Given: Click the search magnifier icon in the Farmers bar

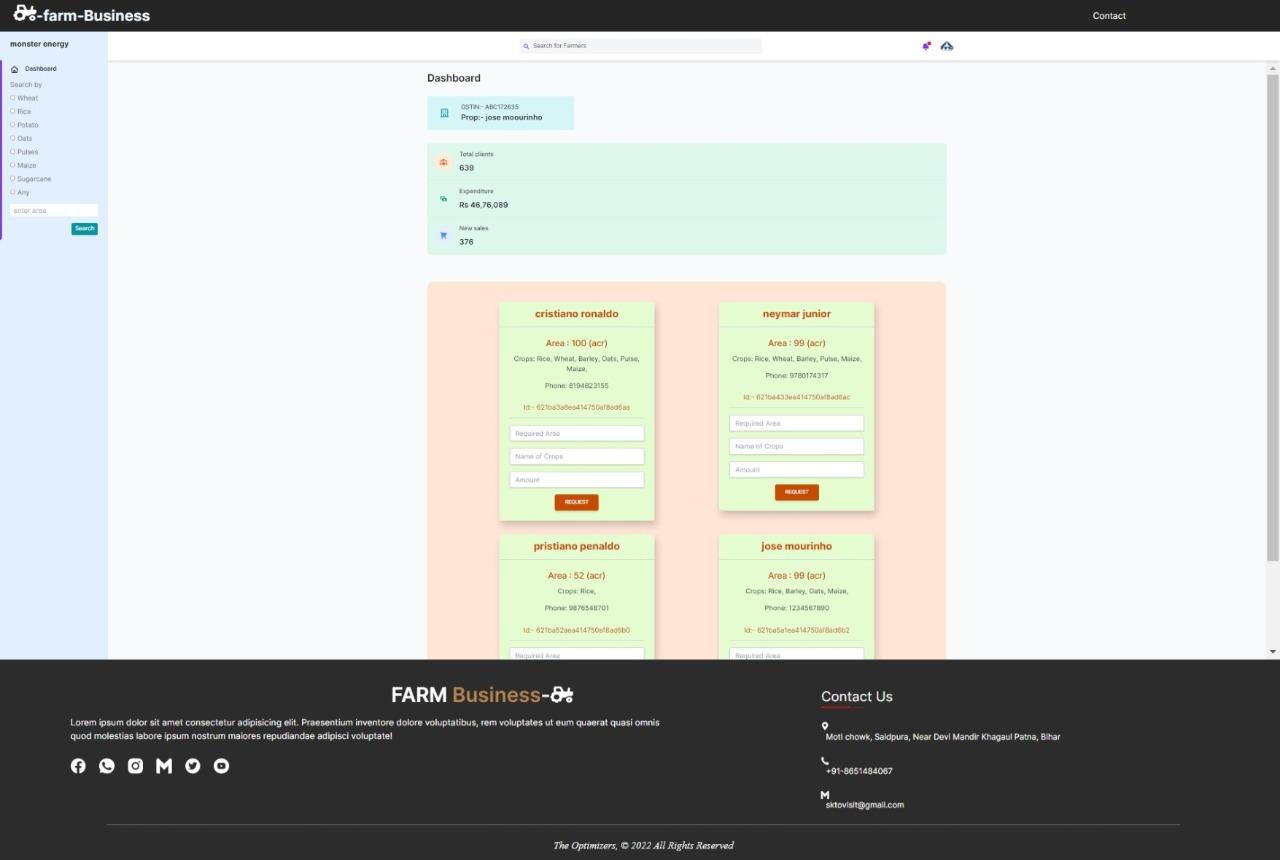Looking at the screenshot, I should tap(526, 46).
